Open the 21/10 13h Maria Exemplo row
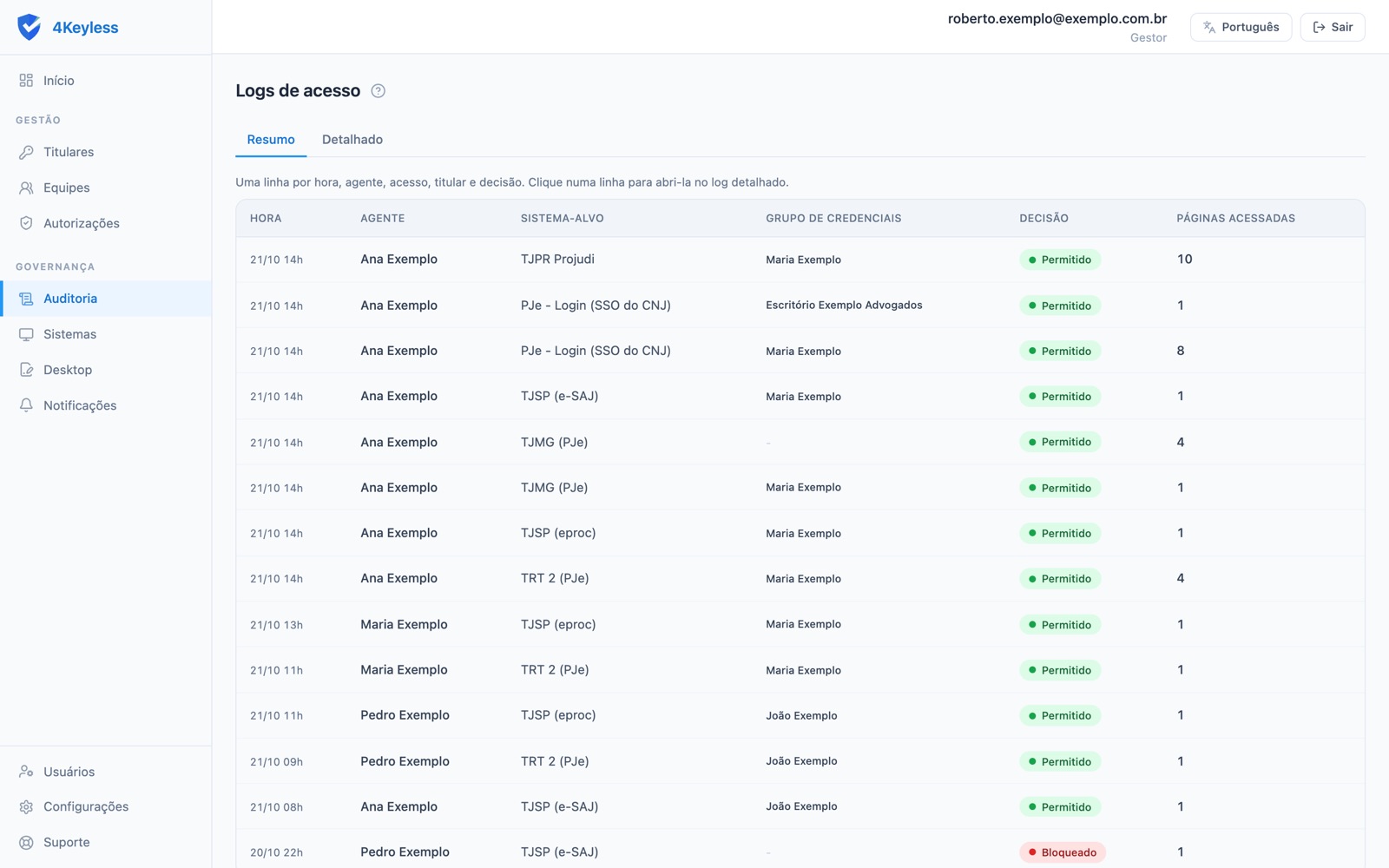 [x=800, y=625]
